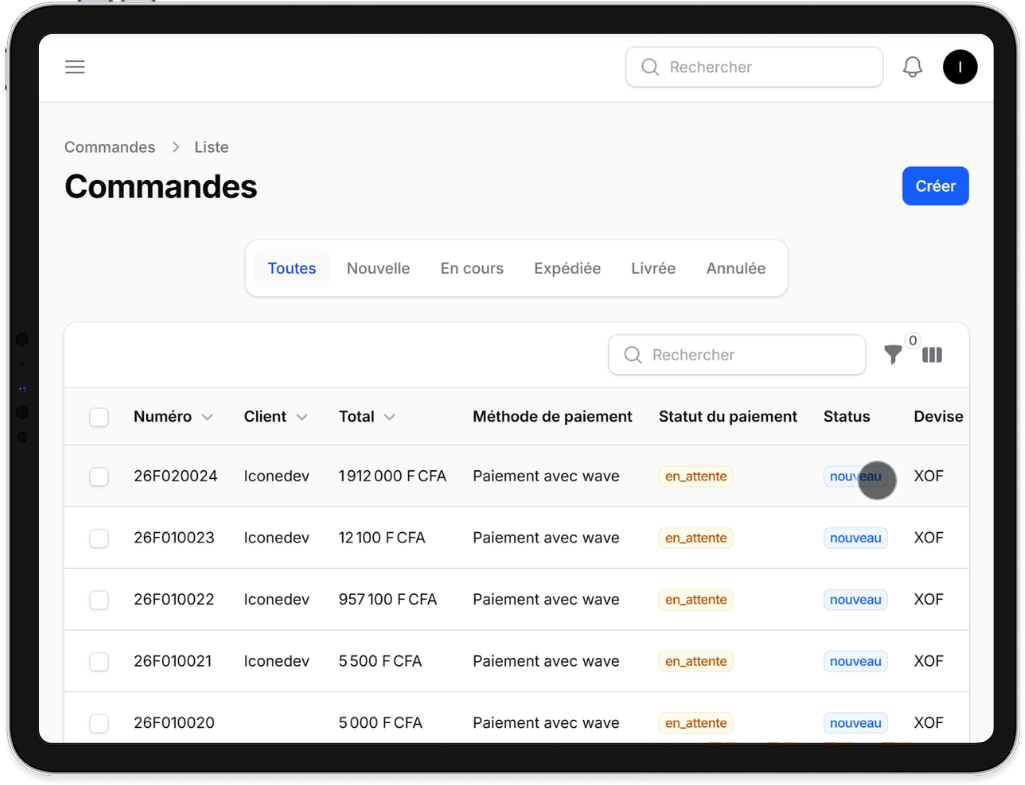
Task: Click the magnifier in the top search bar
Action: [x=649, y=66]
